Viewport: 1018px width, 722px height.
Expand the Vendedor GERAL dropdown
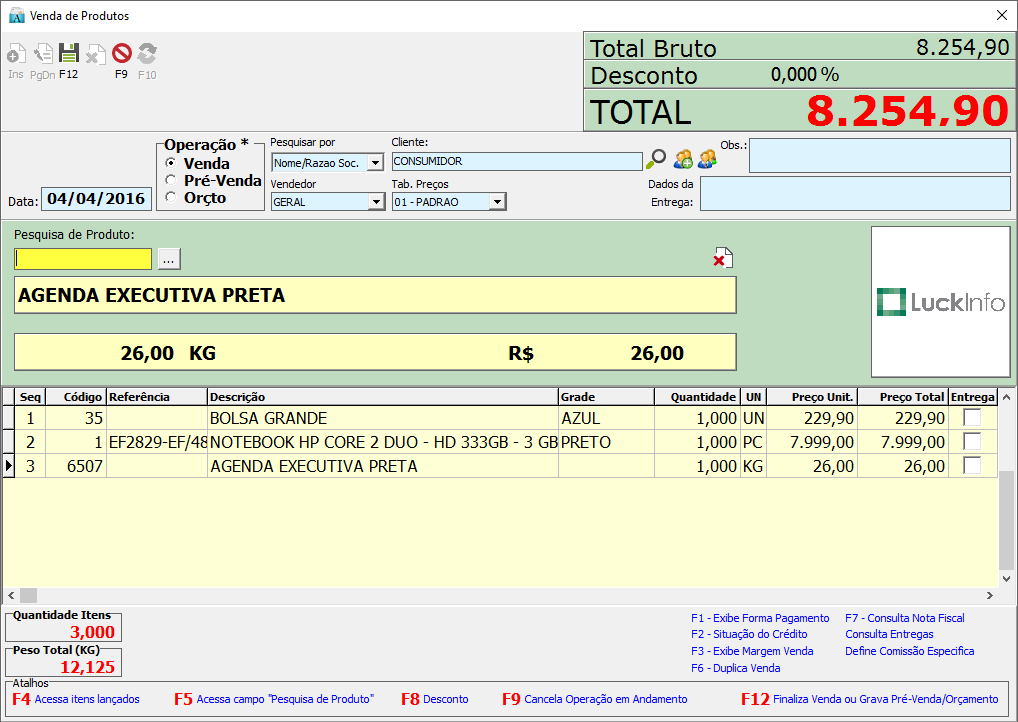(375, 202)
